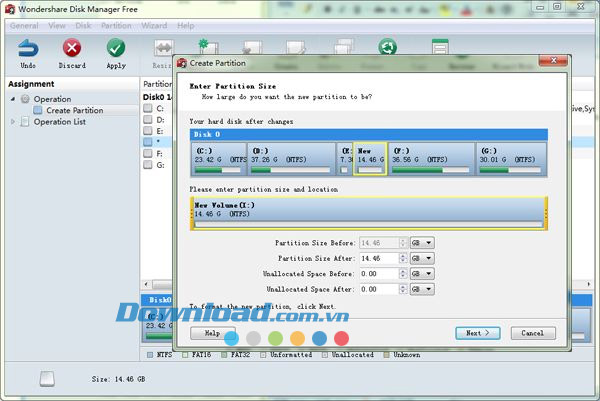
Task: Open the Wizard menu
Action: (x=154, y=26)
